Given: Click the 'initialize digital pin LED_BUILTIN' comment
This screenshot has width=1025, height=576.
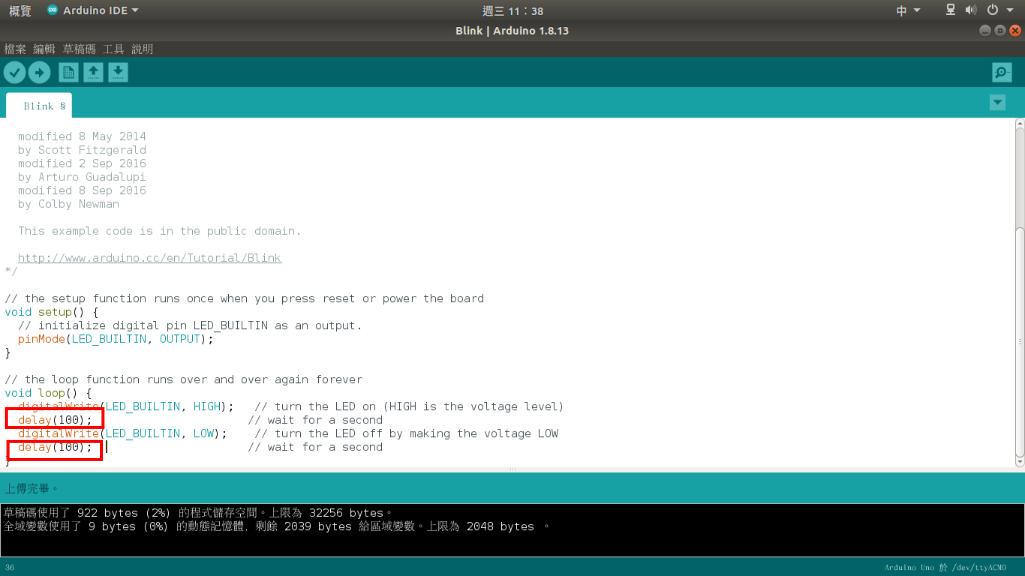Looking at the screenshot, I should [190, 326].
